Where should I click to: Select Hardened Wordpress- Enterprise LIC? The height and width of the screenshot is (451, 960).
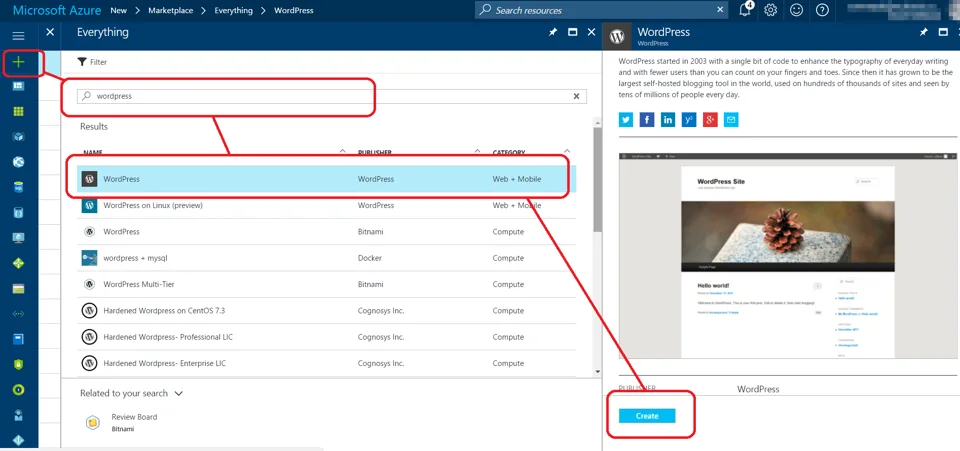point(326,363)
